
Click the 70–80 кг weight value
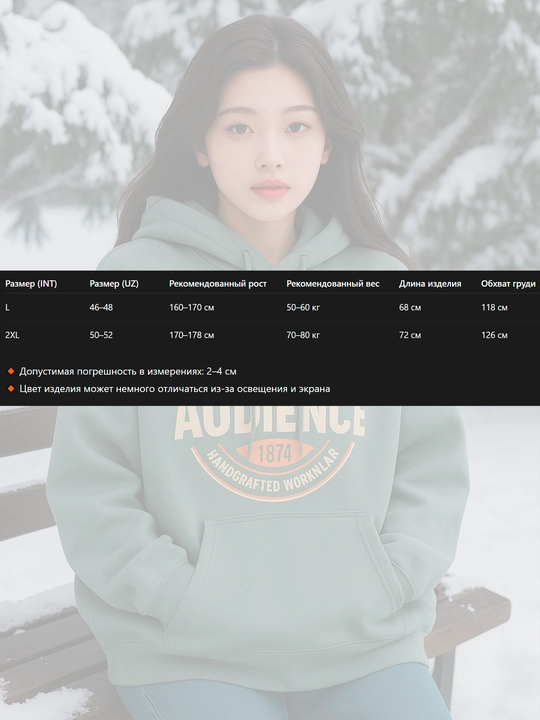[x=303, y=335]
